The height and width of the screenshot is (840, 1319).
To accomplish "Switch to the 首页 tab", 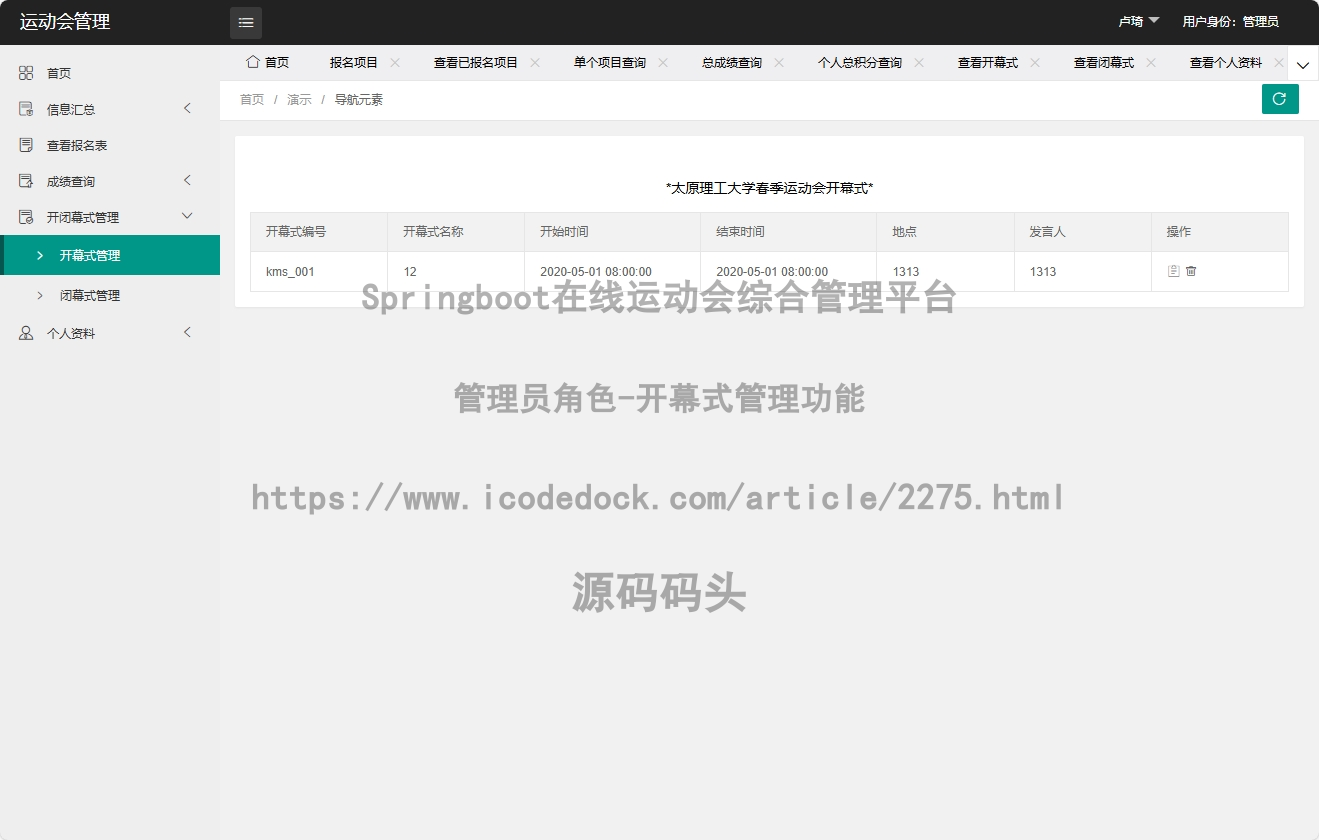I will pos(267,62).
